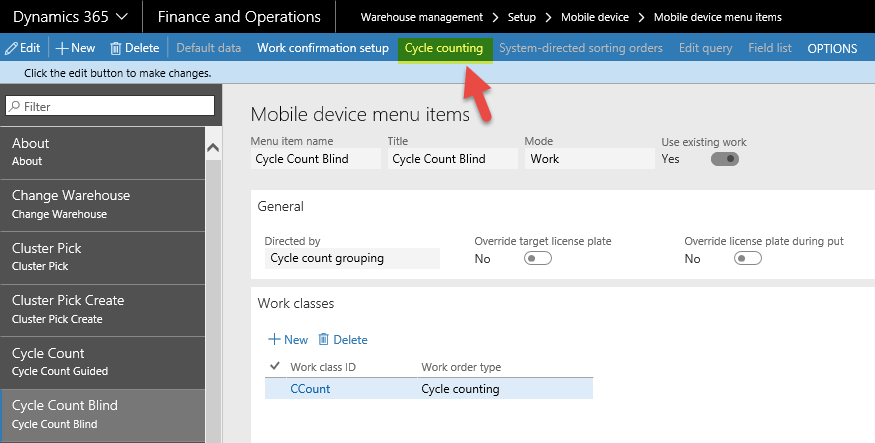Viewport: 875px width, 443px height.
Task: Navigate to Warehouse management breadcrumb
Action: (420, 17)
